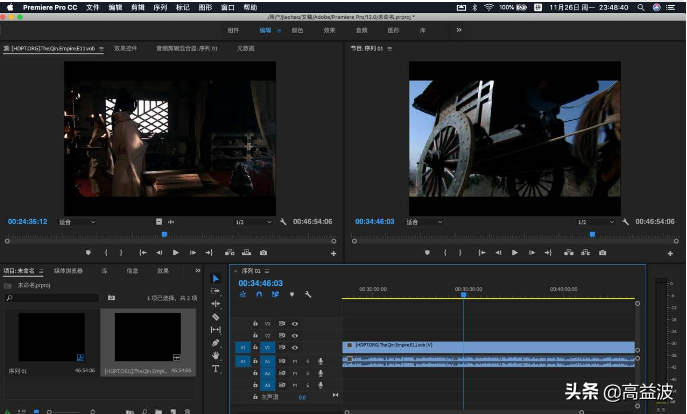Toggle V2 track output eye
Viewport: 687px width, 414px height.
[x=295, y=336]
